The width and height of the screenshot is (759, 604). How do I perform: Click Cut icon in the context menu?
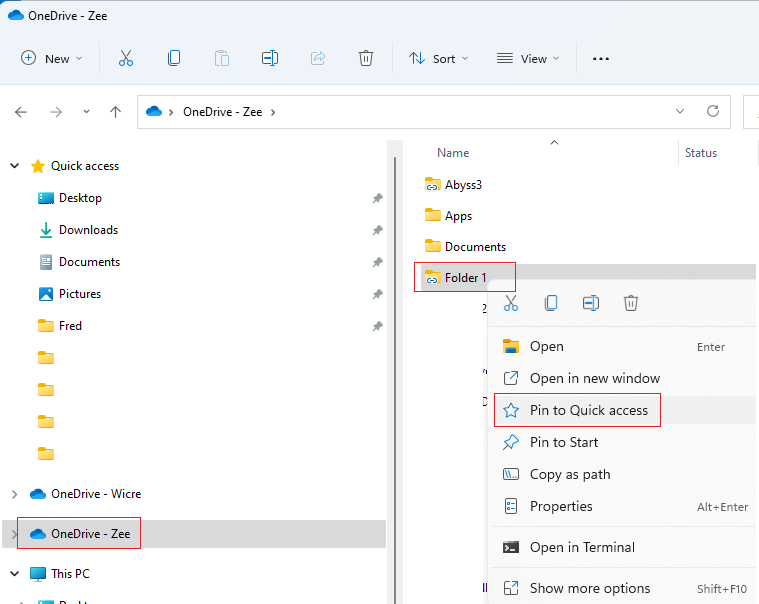pos(511,303)
